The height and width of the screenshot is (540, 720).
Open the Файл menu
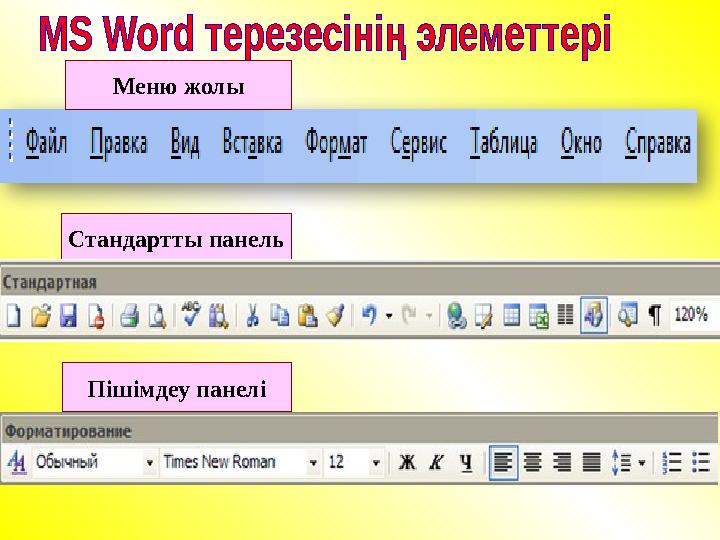pyautogui.click(x=46, y=142)
